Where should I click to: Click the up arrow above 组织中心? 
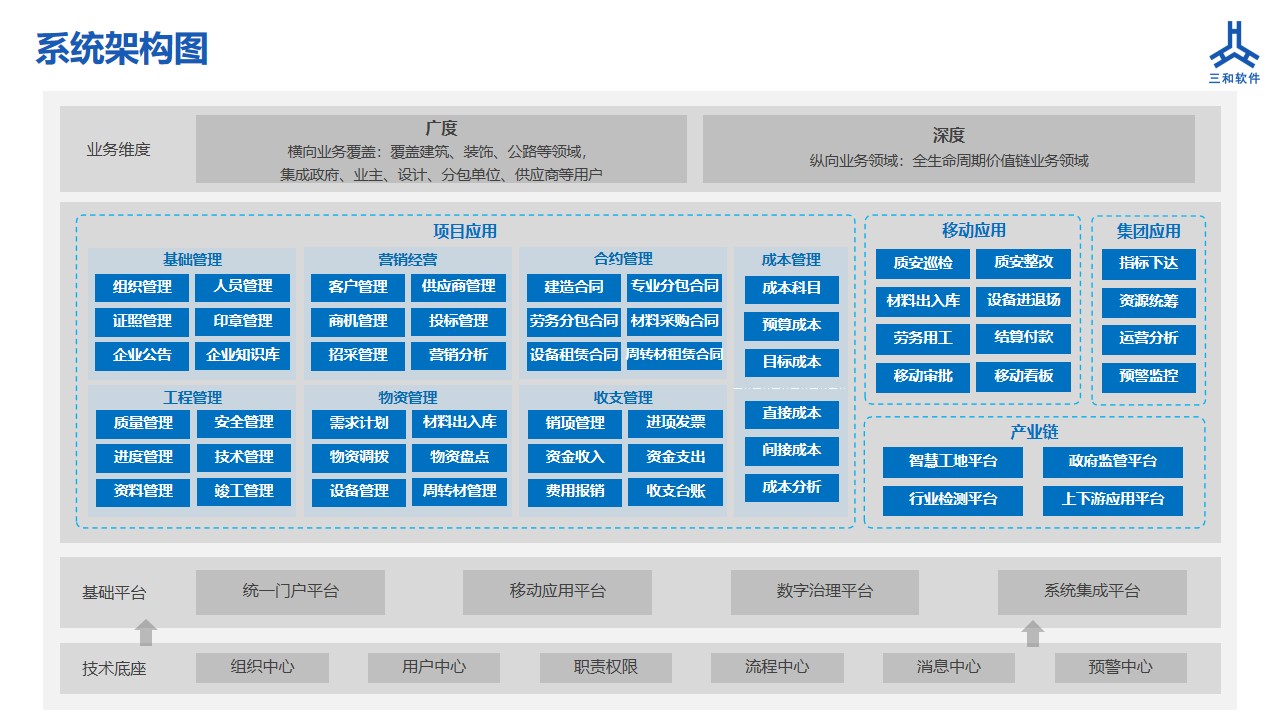(146, 633)
